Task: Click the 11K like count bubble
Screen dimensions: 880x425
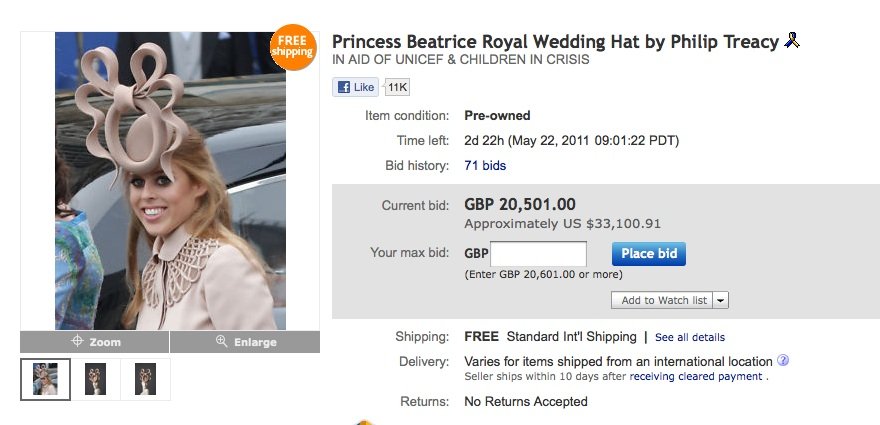Action: click(397, 87)
